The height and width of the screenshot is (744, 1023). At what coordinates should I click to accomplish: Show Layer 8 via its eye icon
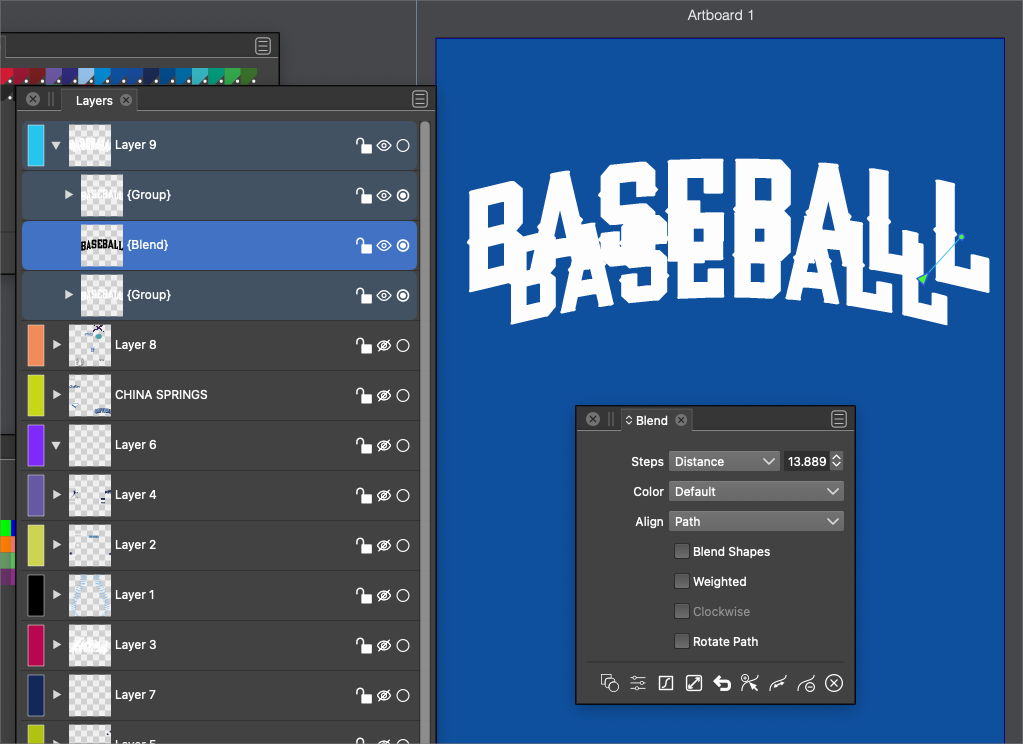(x=383, y=345)
